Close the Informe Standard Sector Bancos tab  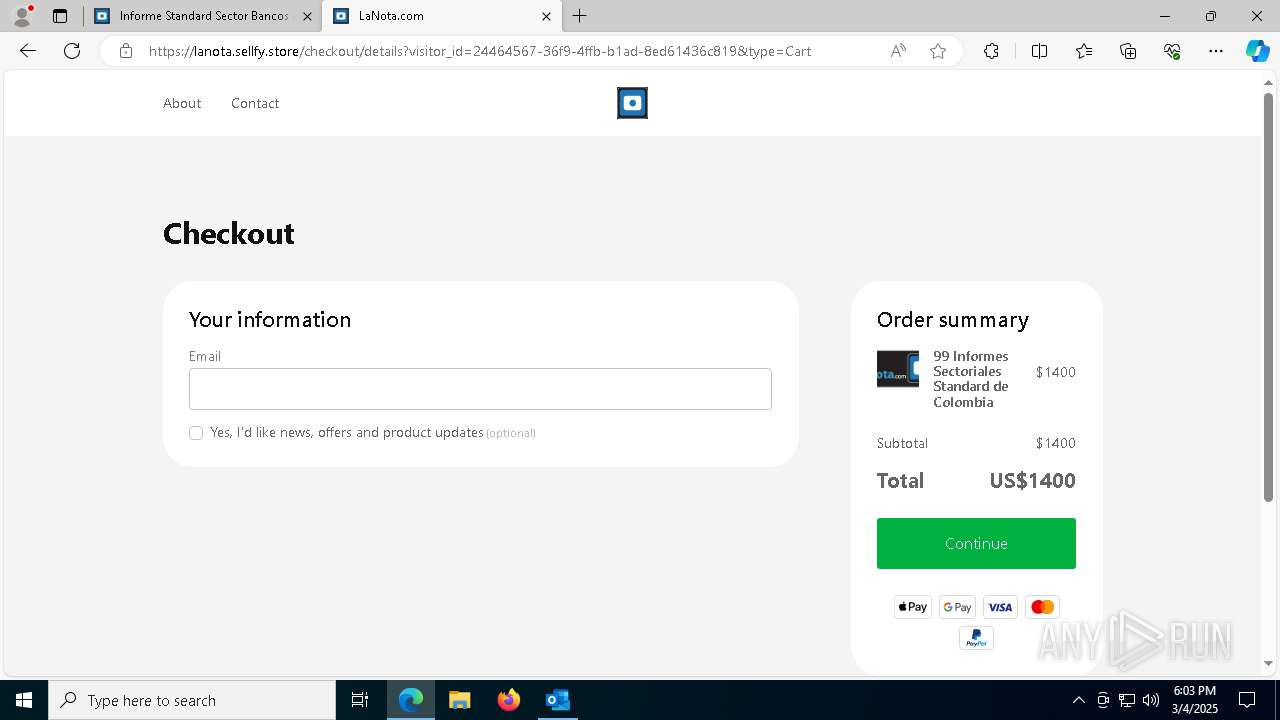[307, 16]
